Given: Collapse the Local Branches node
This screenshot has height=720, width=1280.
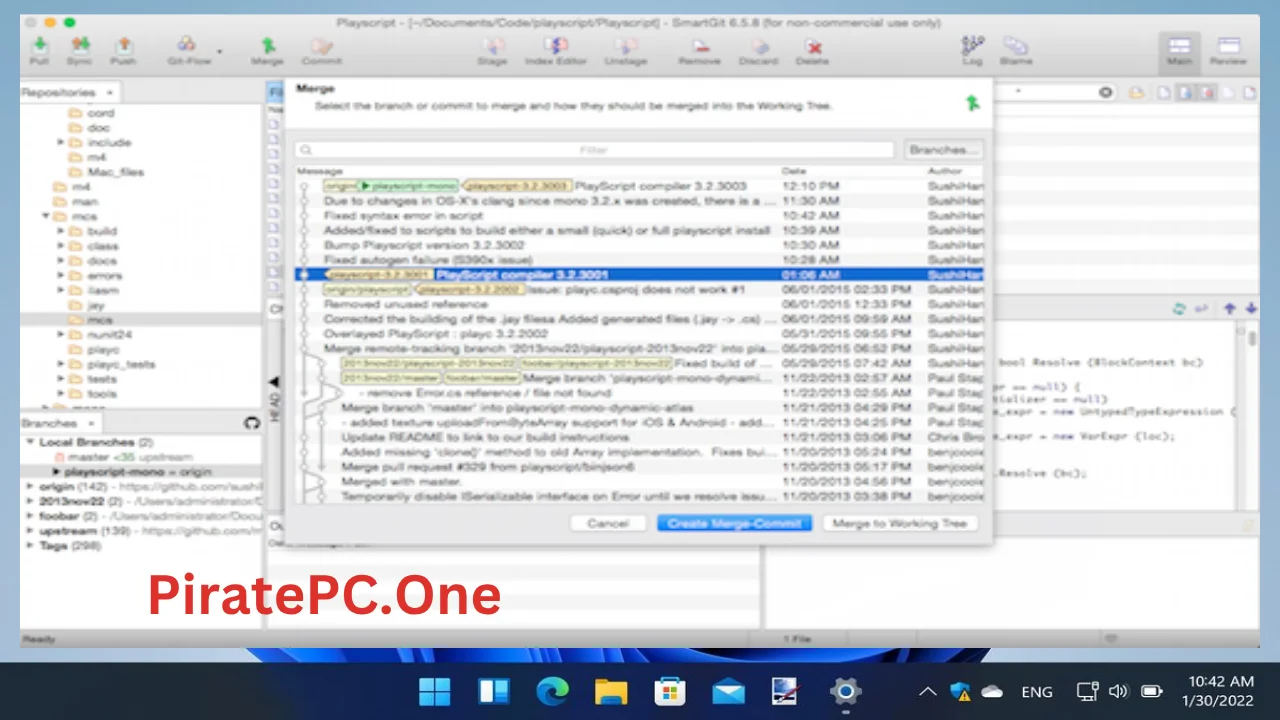Looking at the screenshot, I should tap(30, 442).
